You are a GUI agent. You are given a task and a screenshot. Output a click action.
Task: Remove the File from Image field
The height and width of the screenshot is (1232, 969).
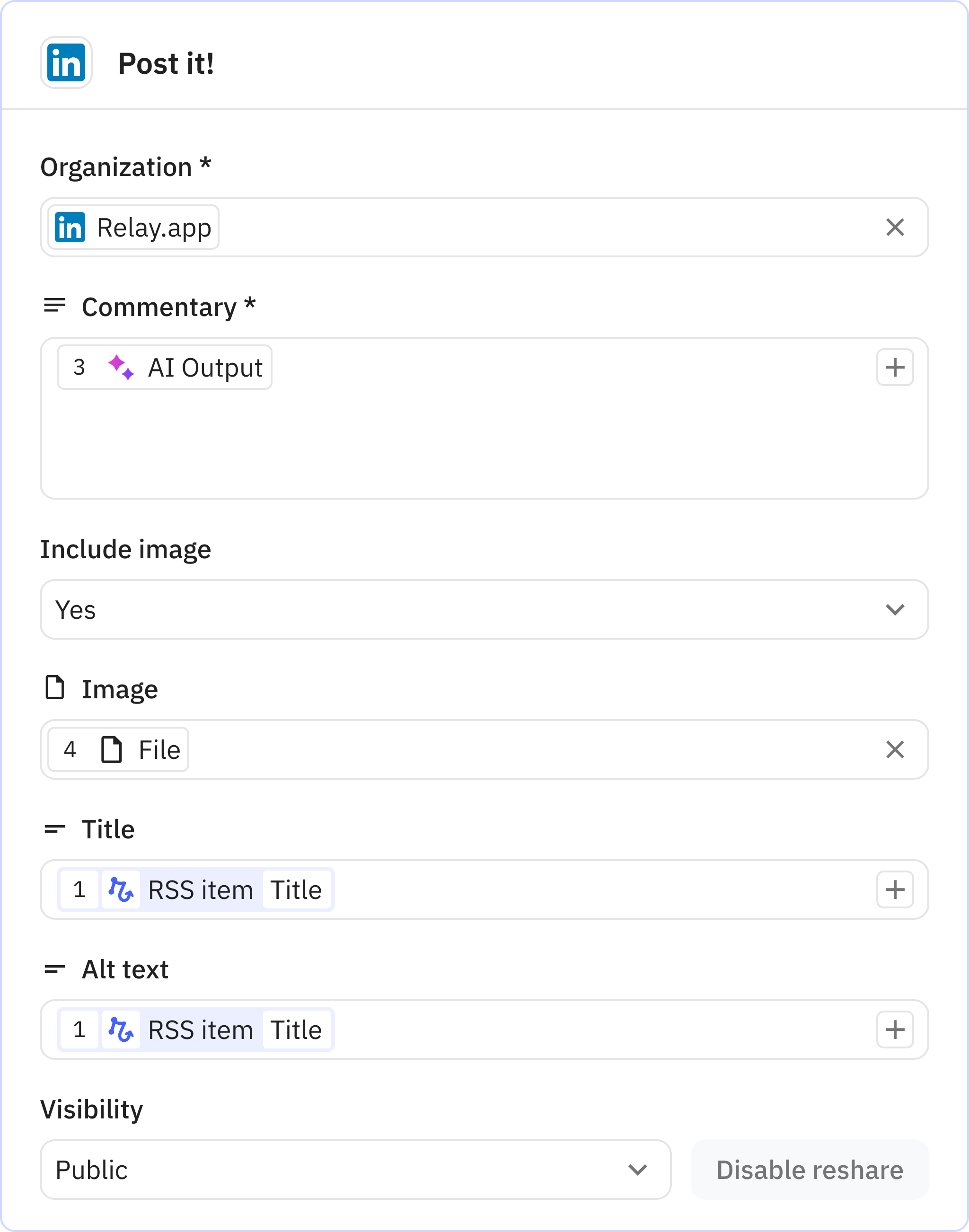(x=895, y=749)
